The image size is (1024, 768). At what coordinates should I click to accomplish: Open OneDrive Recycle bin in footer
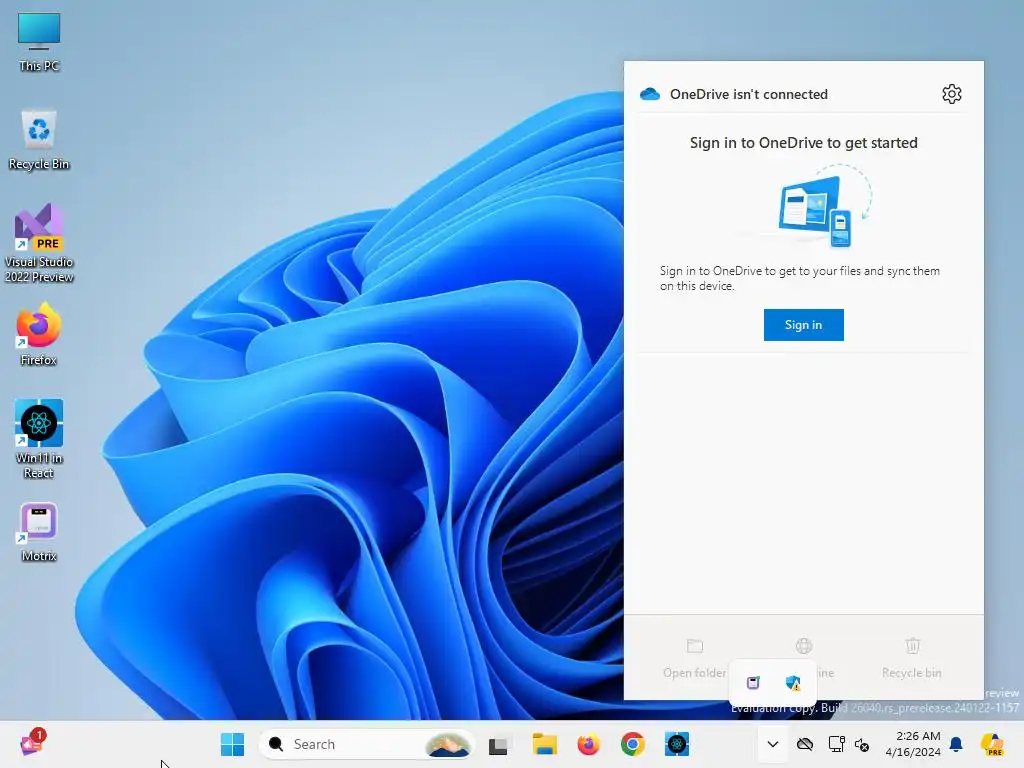click(912, 658)
